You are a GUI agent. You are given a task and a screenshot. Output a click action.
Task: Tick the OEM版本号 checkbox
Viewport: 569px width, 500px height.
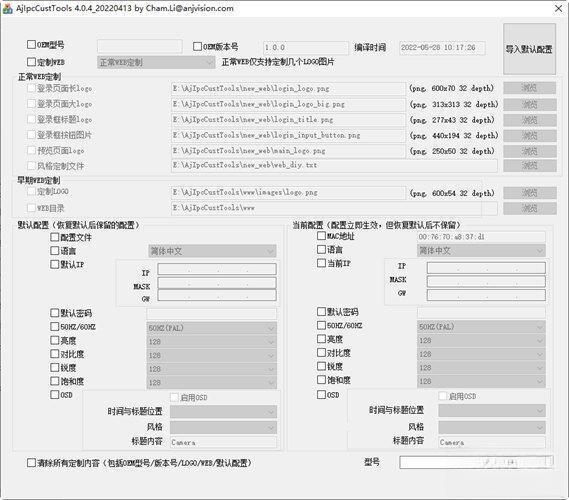point(197,46)
